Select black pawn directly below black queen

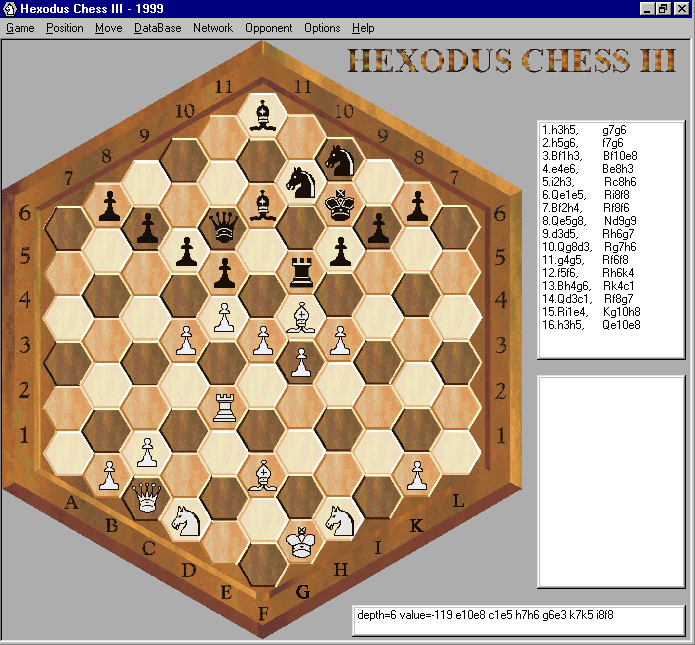click(x=224, y=273)
